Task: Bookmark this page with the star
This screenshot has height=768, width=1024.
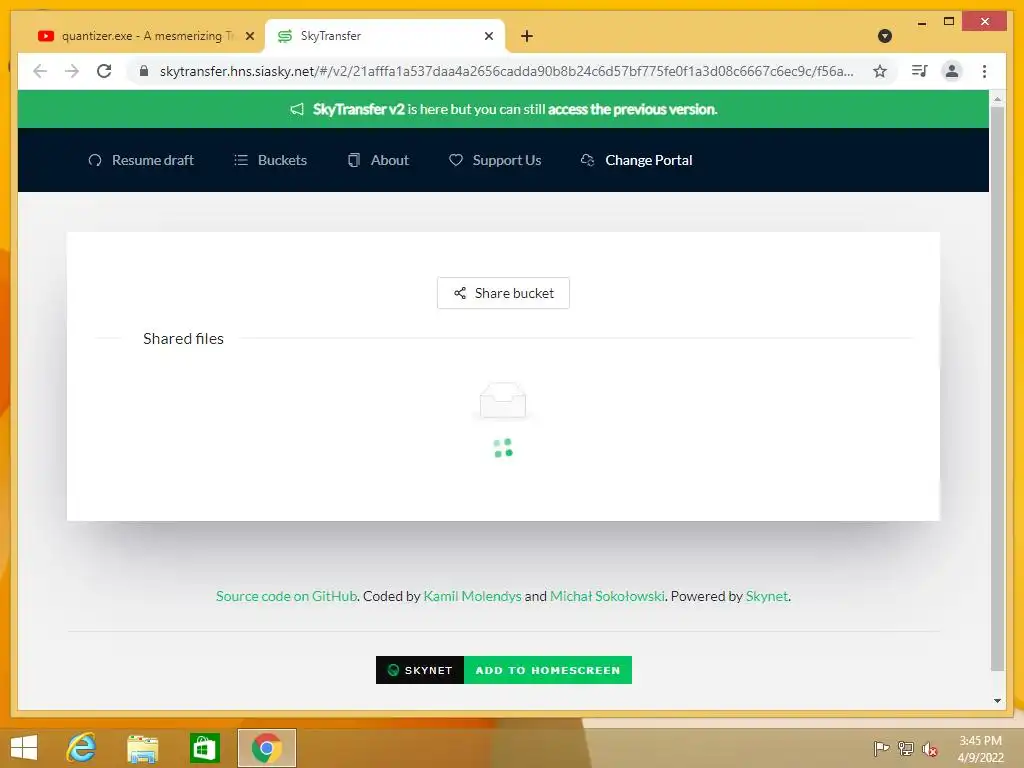Action: 880,71
